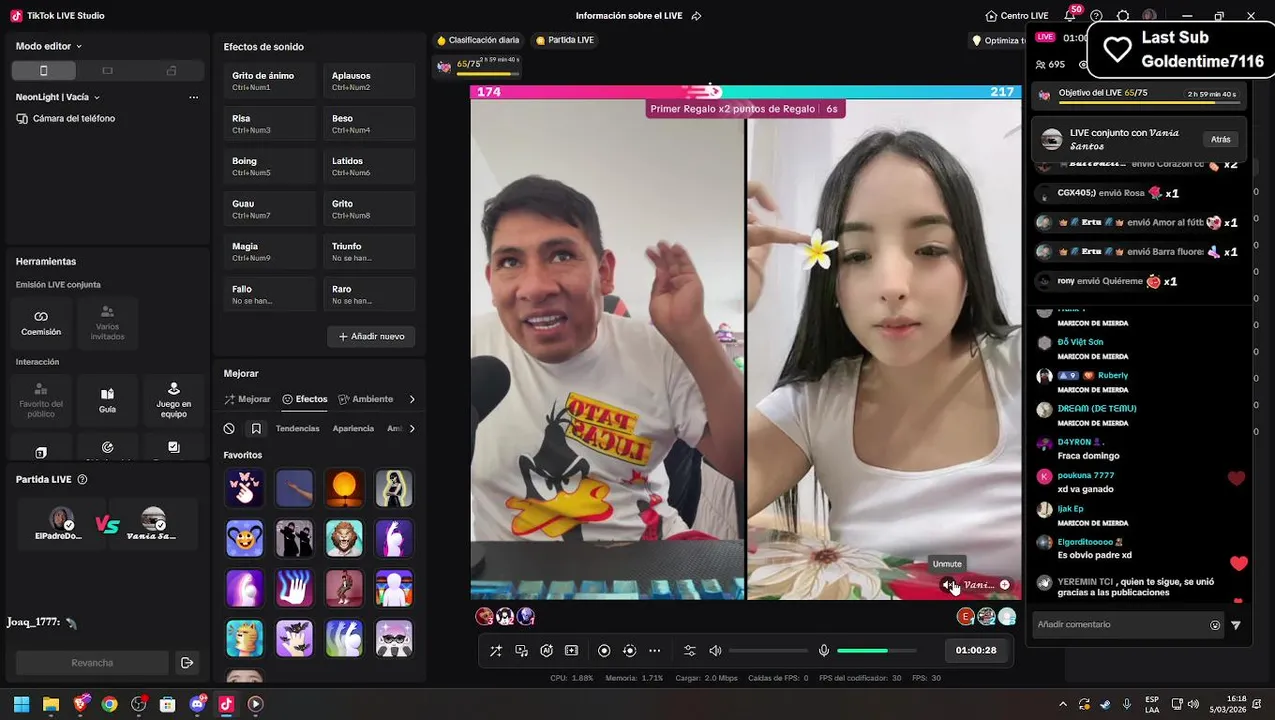Open the notifications bell with 50 badge
The height and width of the screenshot is (720, 1275).
1070,16
